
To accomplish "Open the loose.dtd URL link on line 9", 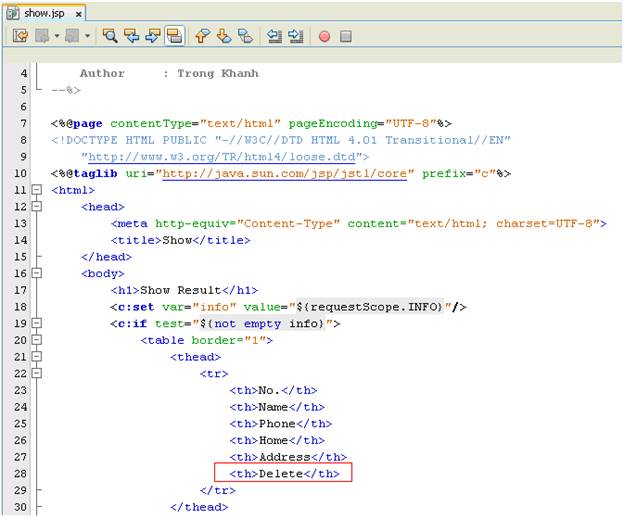I will point(221,157).
